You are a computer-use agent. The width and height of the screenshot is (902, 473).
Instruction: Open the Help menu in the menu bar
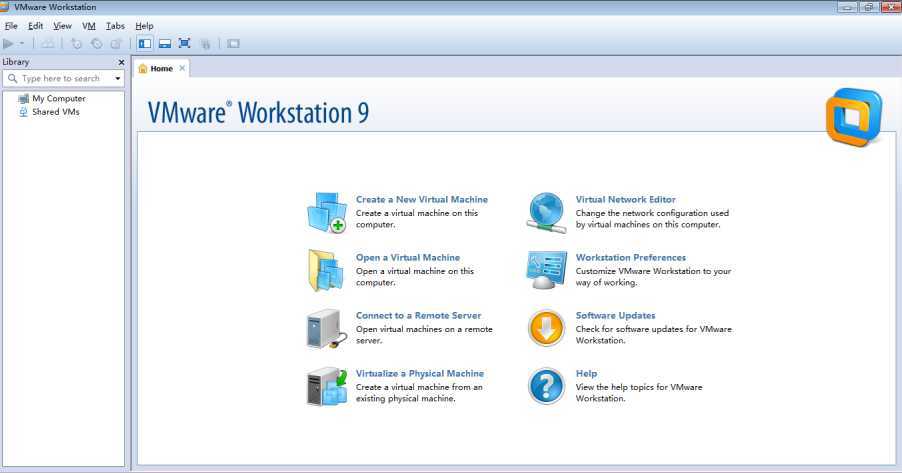click(x=144, y=26)
